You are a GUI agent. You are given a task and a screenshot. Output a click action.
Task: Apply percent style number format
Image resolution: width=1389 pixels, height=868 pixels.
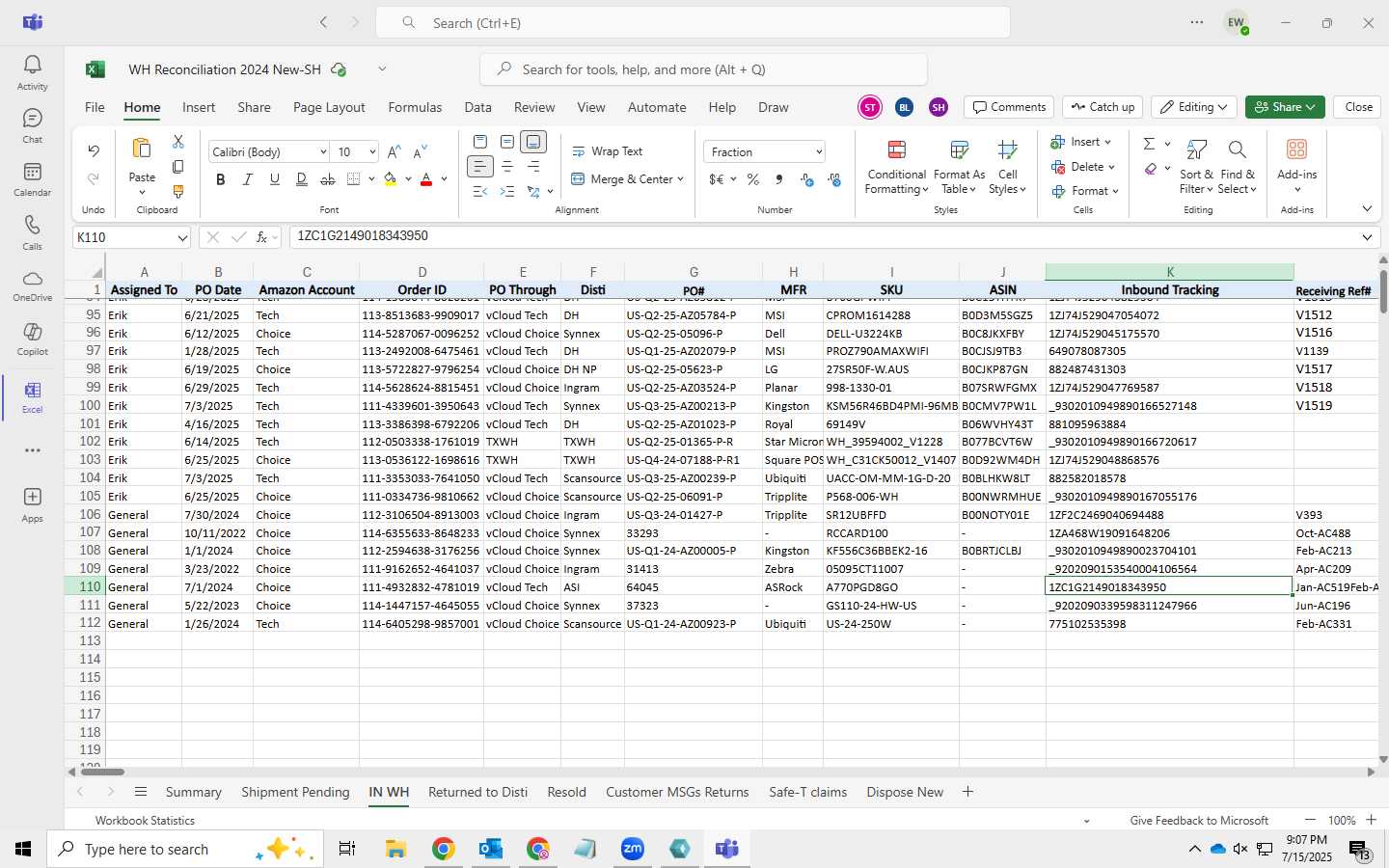pyautogui.click(x=753, y=179)
